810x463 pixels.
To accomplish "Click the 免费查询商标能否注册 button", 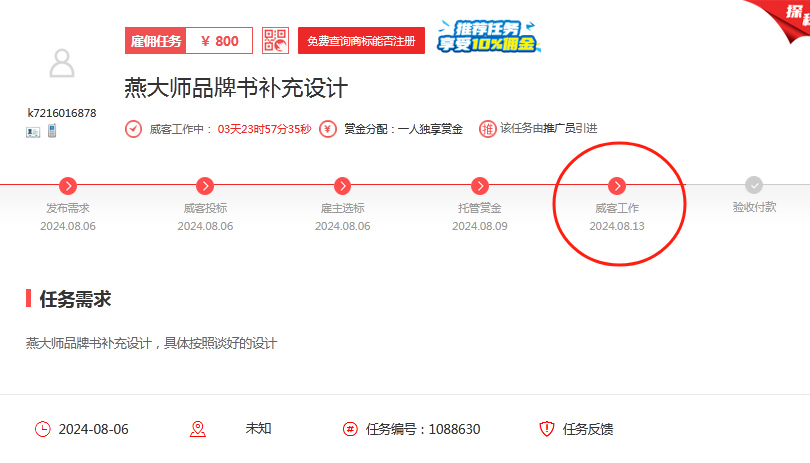I will click(x=361, y=41).
